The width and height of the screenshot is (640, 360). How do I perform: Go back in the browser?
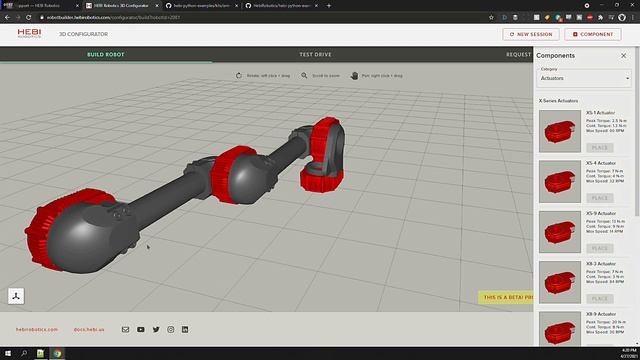coord(7,18)
